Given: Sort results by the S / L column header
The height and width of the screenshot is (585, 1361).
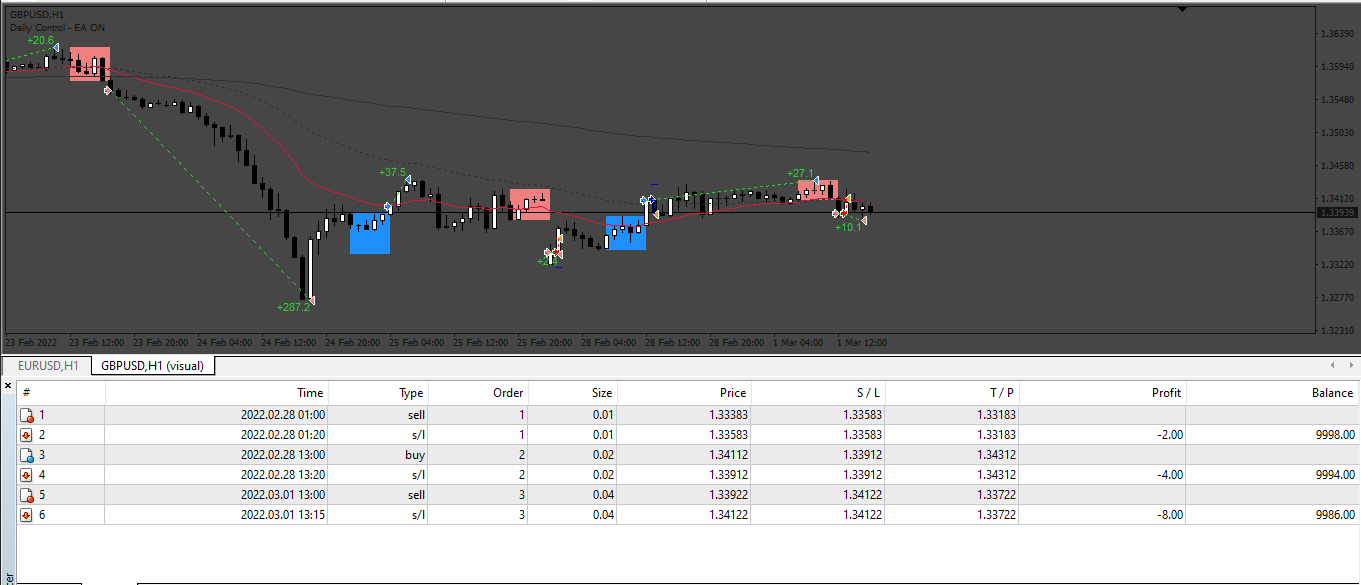Looking at the screenshot, I should tap(818, 393).
